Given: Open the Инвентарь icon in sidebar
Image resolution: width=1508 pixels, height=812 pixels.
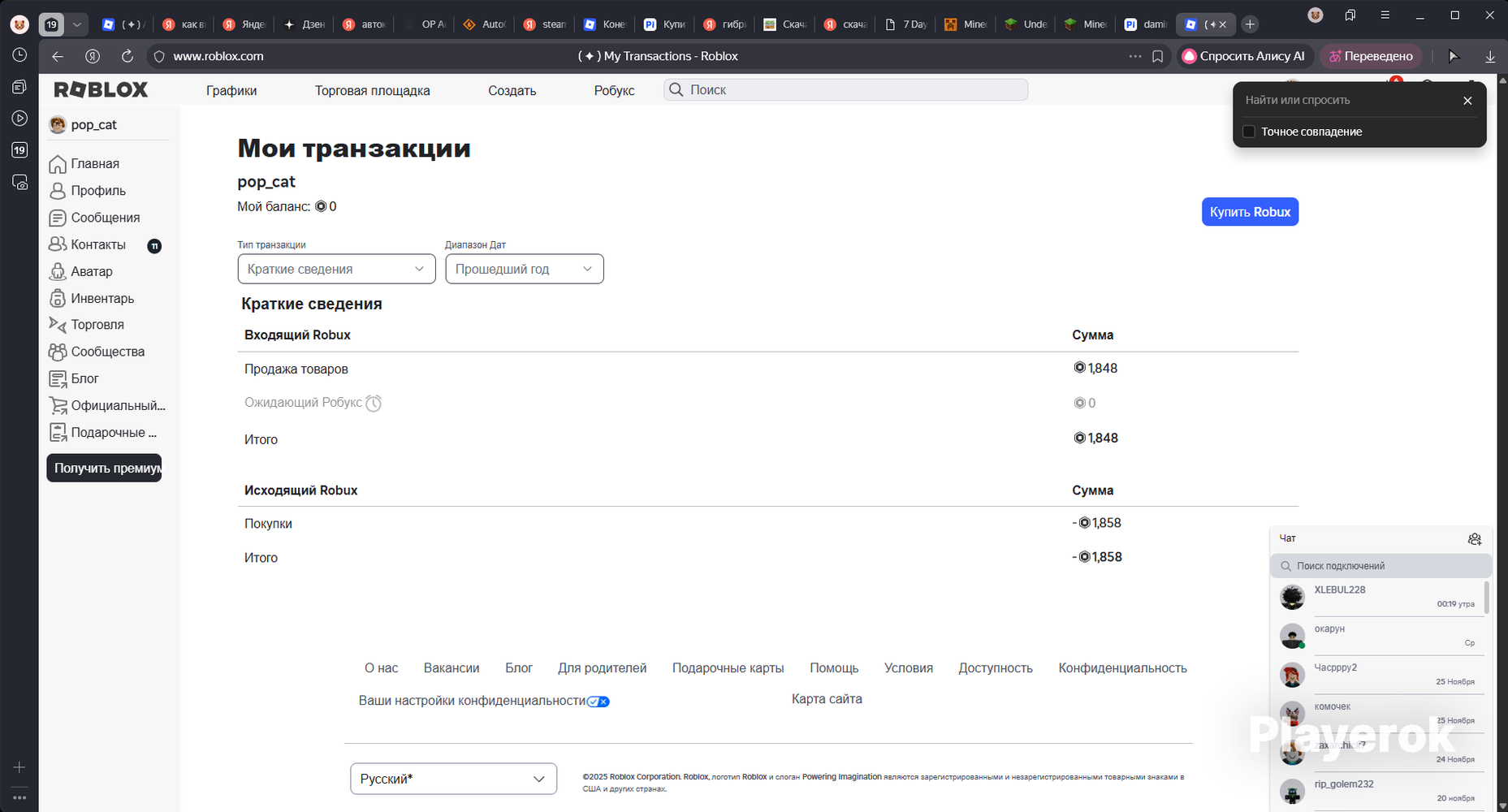Looking at the screenshot, I should coord(58,298).
